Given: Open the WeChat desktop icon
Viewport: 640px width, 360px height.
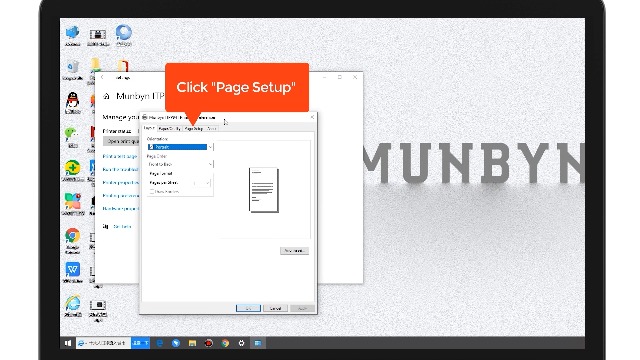Looking at the screenshot, I should coord(72,137).
